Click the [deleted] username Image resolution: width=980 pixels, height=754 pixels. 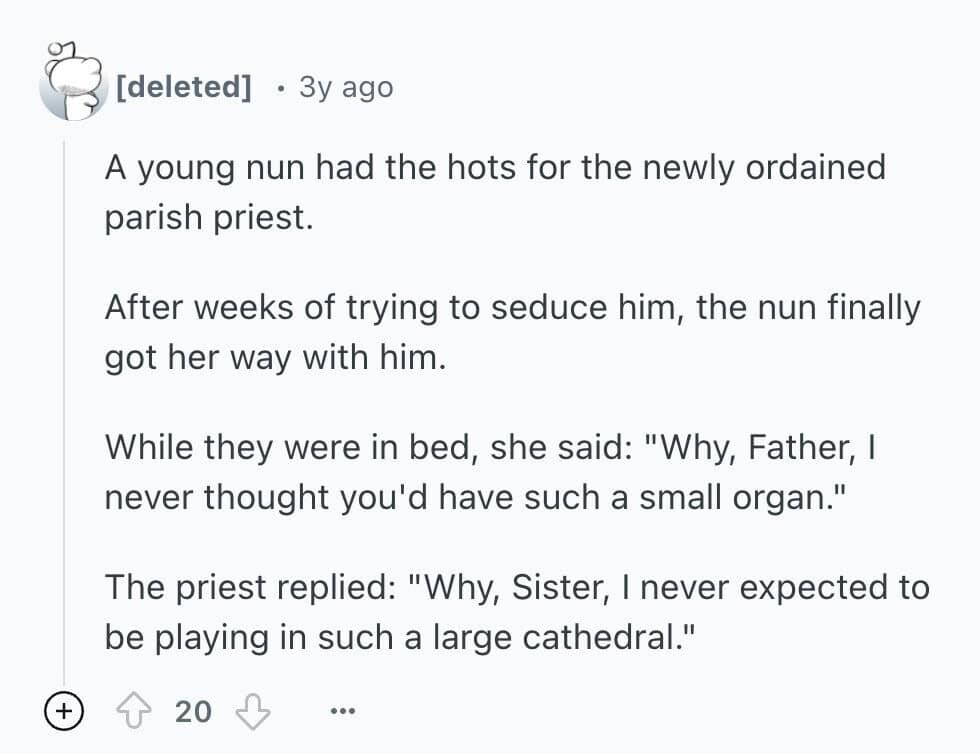(183, 87)
